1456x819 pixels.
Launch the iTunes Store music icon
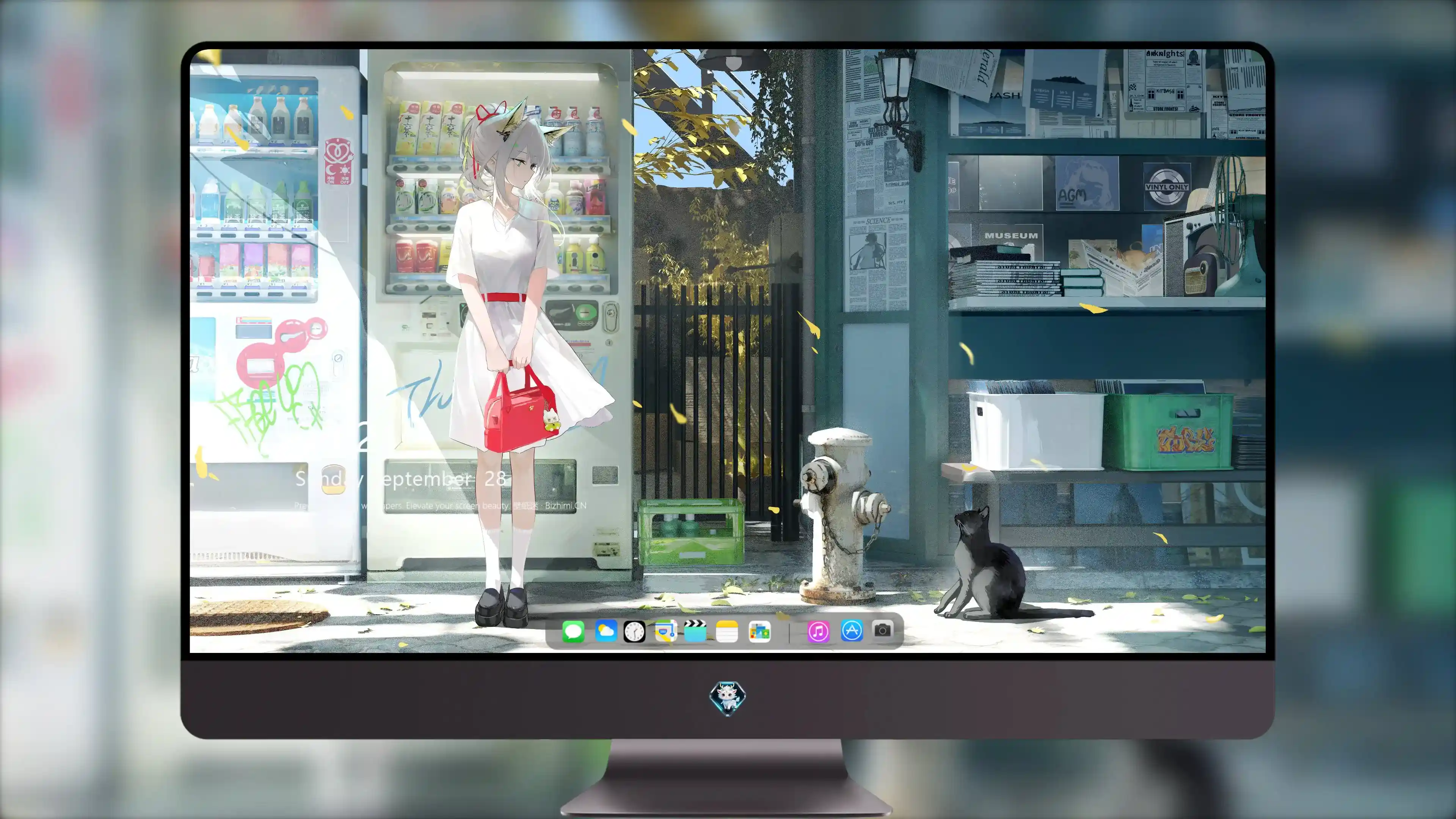tap(819, 631)
